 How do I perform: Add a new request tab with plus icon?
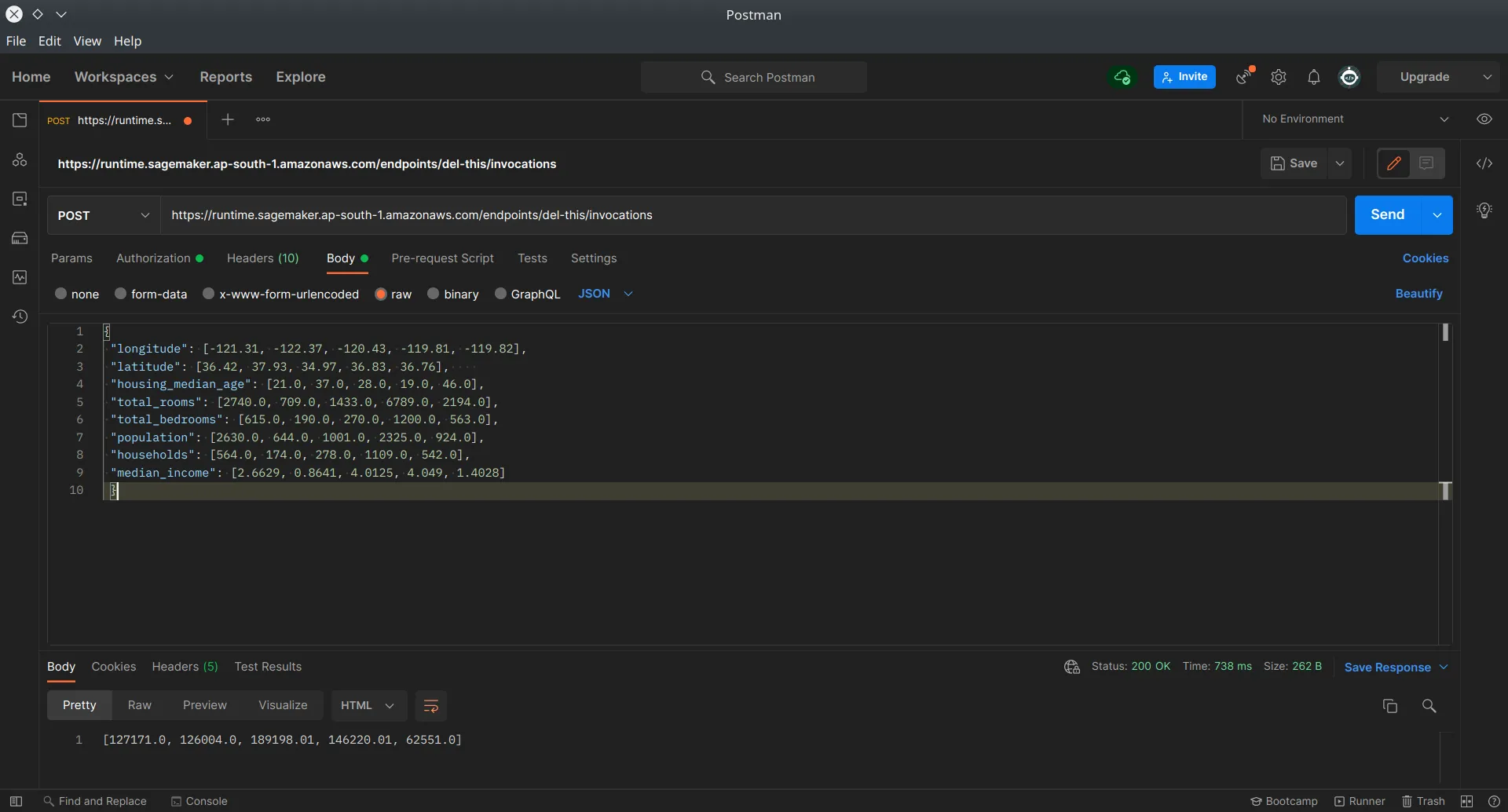(x=228, y=119)
